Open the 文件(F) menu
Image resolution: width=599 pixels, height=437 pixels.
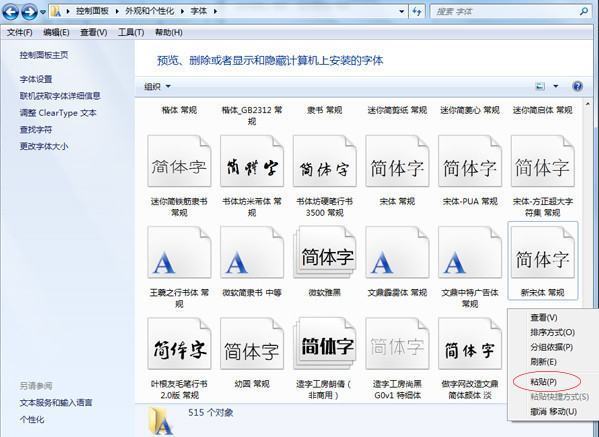point(19,32)
